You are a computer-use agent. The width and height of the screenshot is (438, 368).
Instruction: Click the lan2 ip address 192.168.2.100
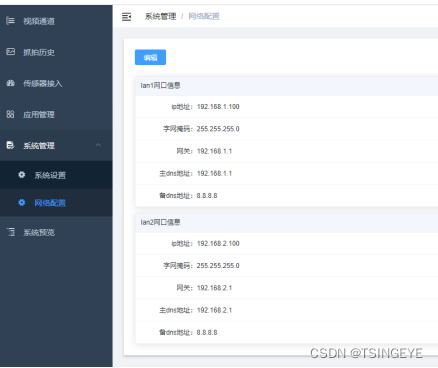point(218,243)
